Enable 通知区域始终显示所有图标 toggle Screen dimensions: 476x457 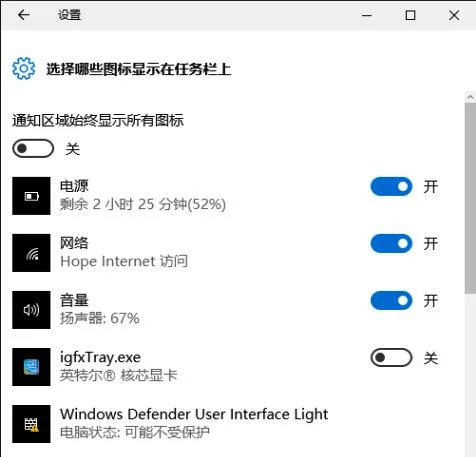tap(33, 148)
